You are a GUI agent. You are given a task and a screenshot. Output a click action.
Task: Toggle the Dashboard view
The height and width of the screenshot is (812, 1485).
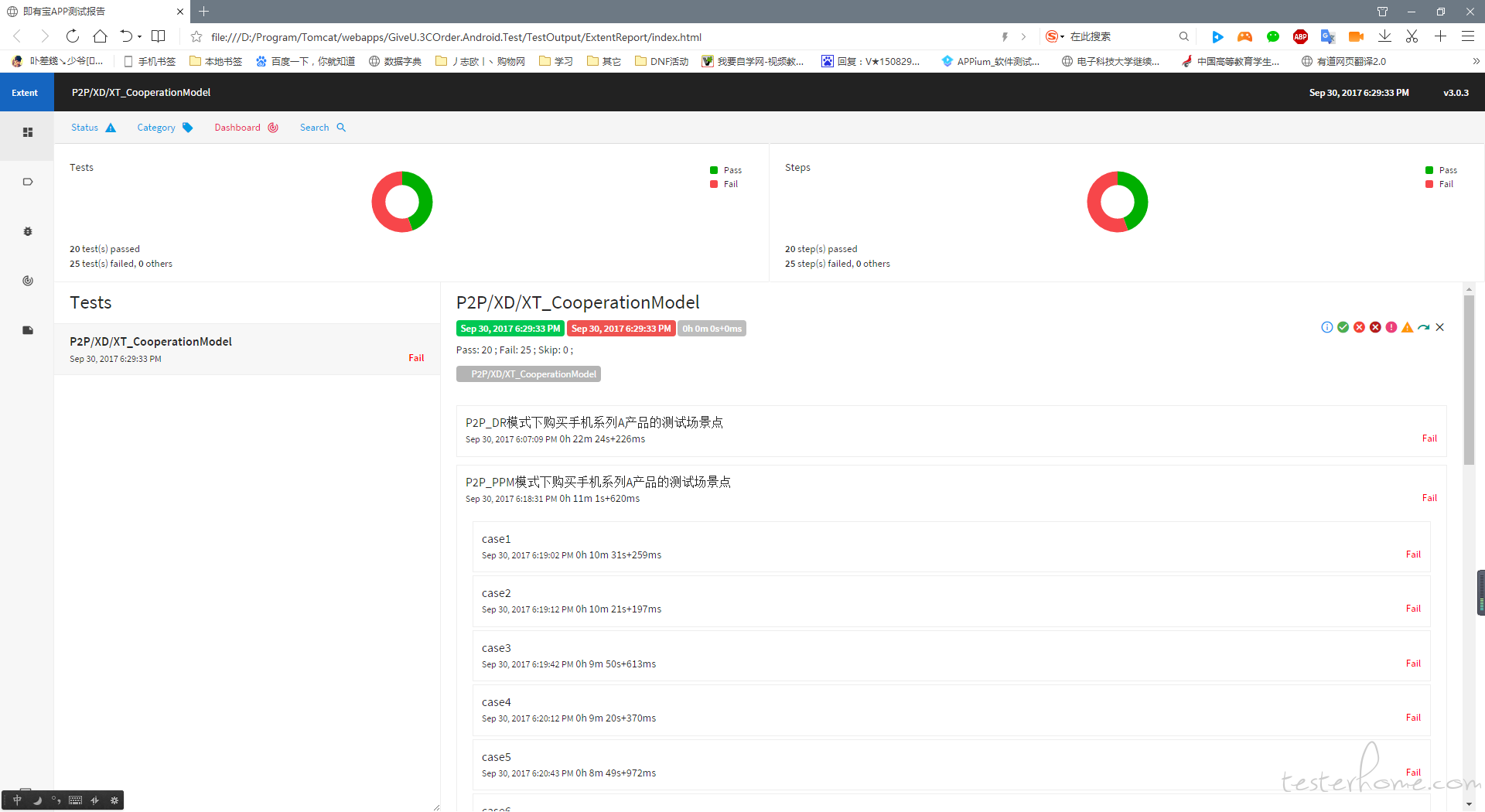click(245, 128)
